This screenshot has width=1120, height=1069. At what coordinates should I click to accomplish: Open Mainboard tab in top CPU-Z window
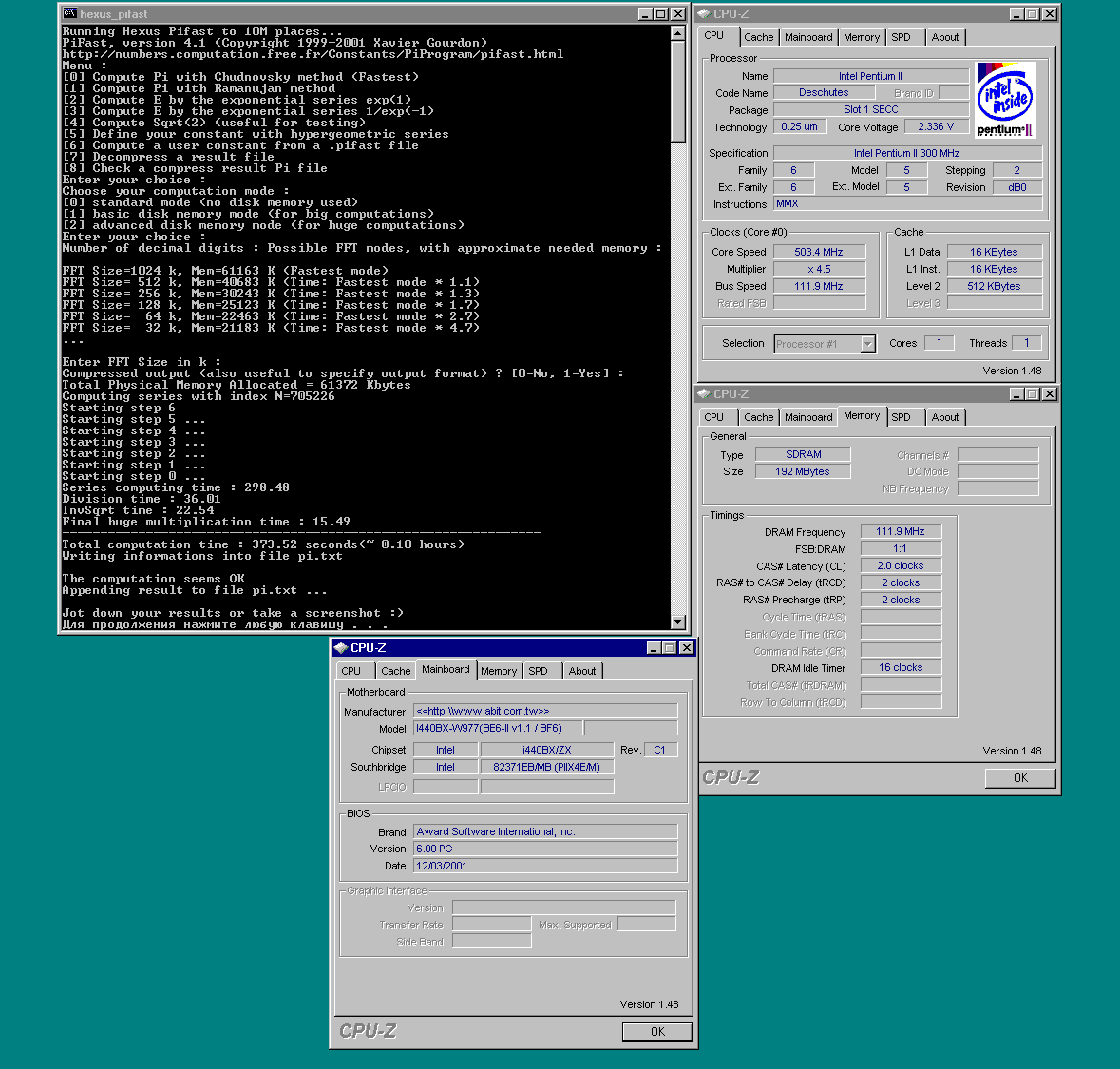click(808, 37)
